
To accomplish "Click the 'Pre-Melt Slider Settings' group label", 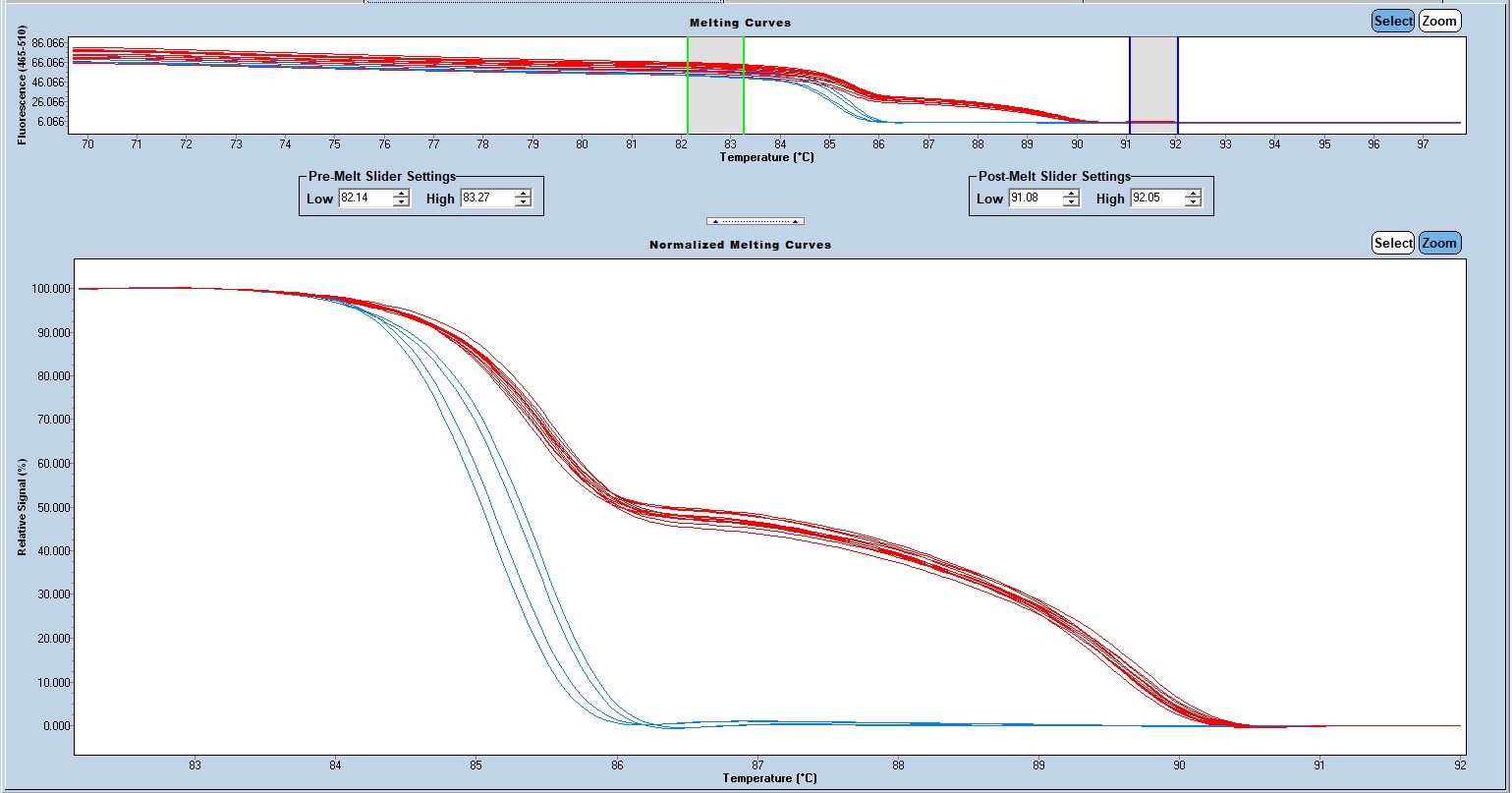I will point(381,177).
